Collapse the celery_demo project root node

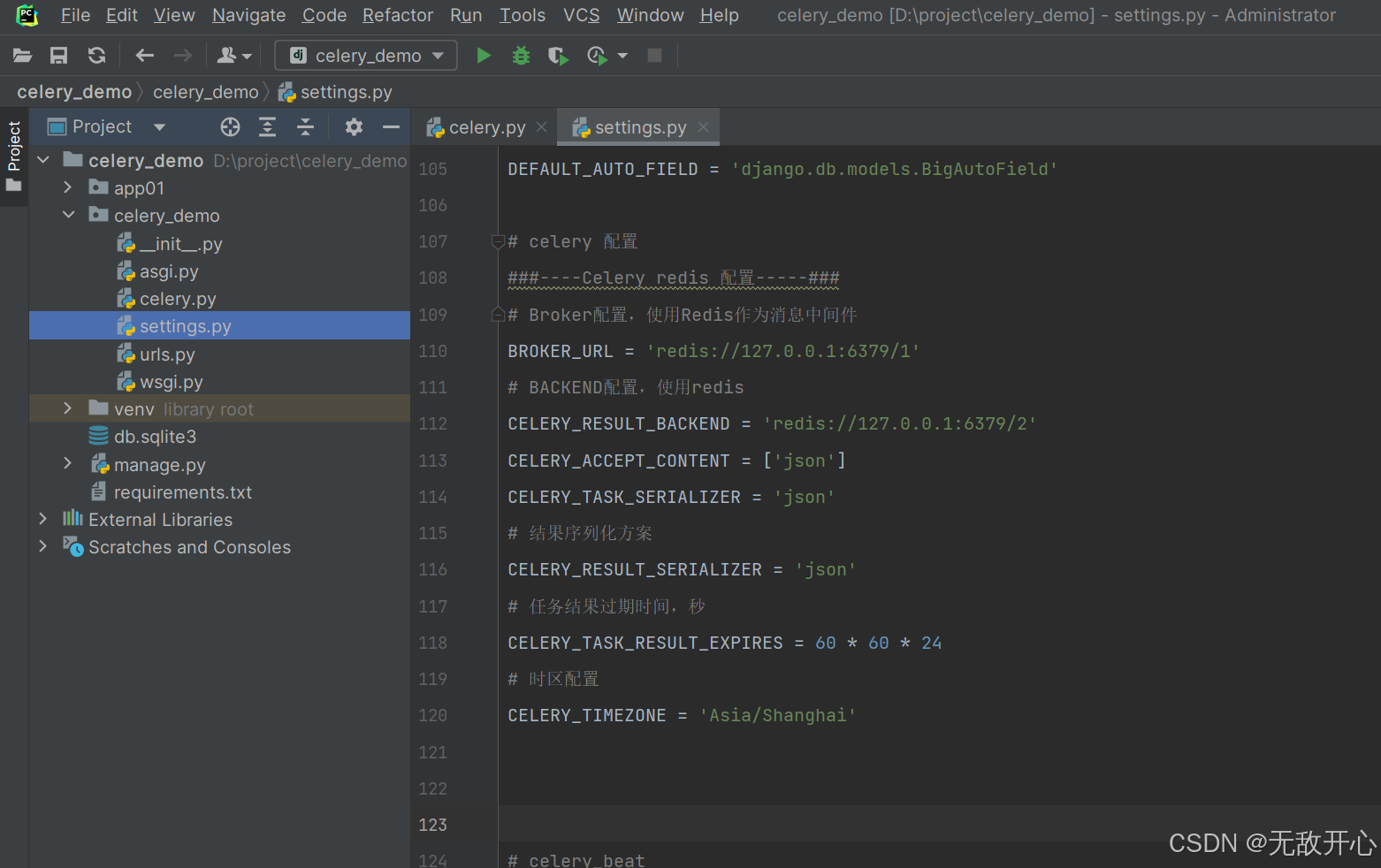coord(43,160)
